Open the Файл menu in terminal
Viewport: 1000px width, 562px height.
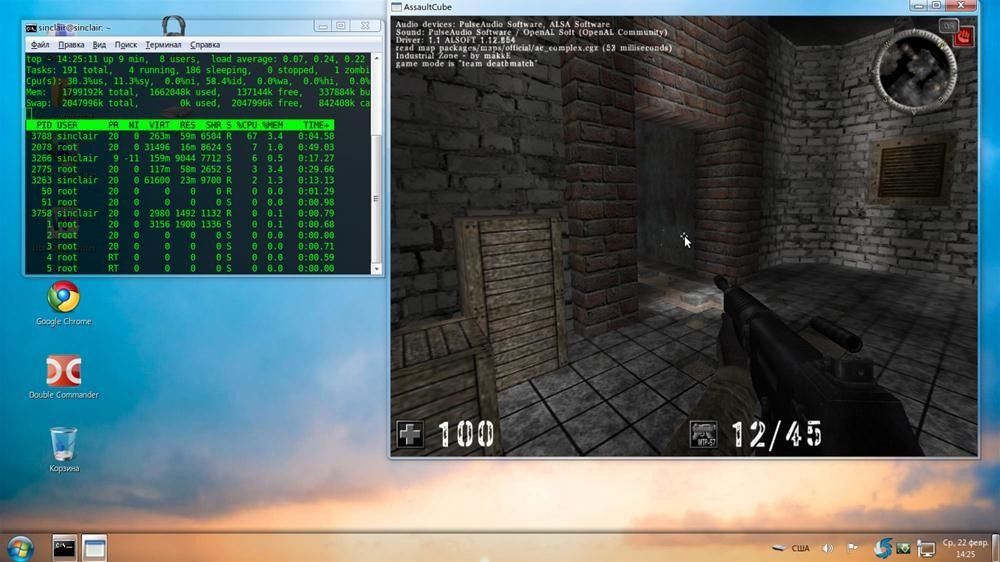[x=40, y=45]
